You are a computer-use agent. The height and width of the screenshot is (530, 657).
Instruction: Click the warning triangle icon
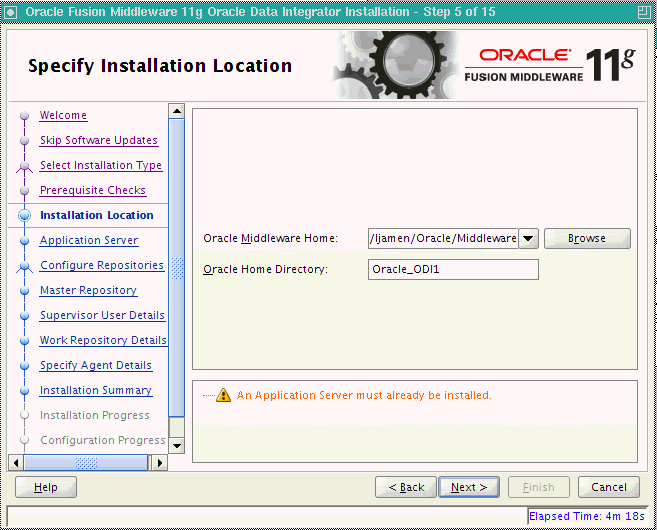223,395
